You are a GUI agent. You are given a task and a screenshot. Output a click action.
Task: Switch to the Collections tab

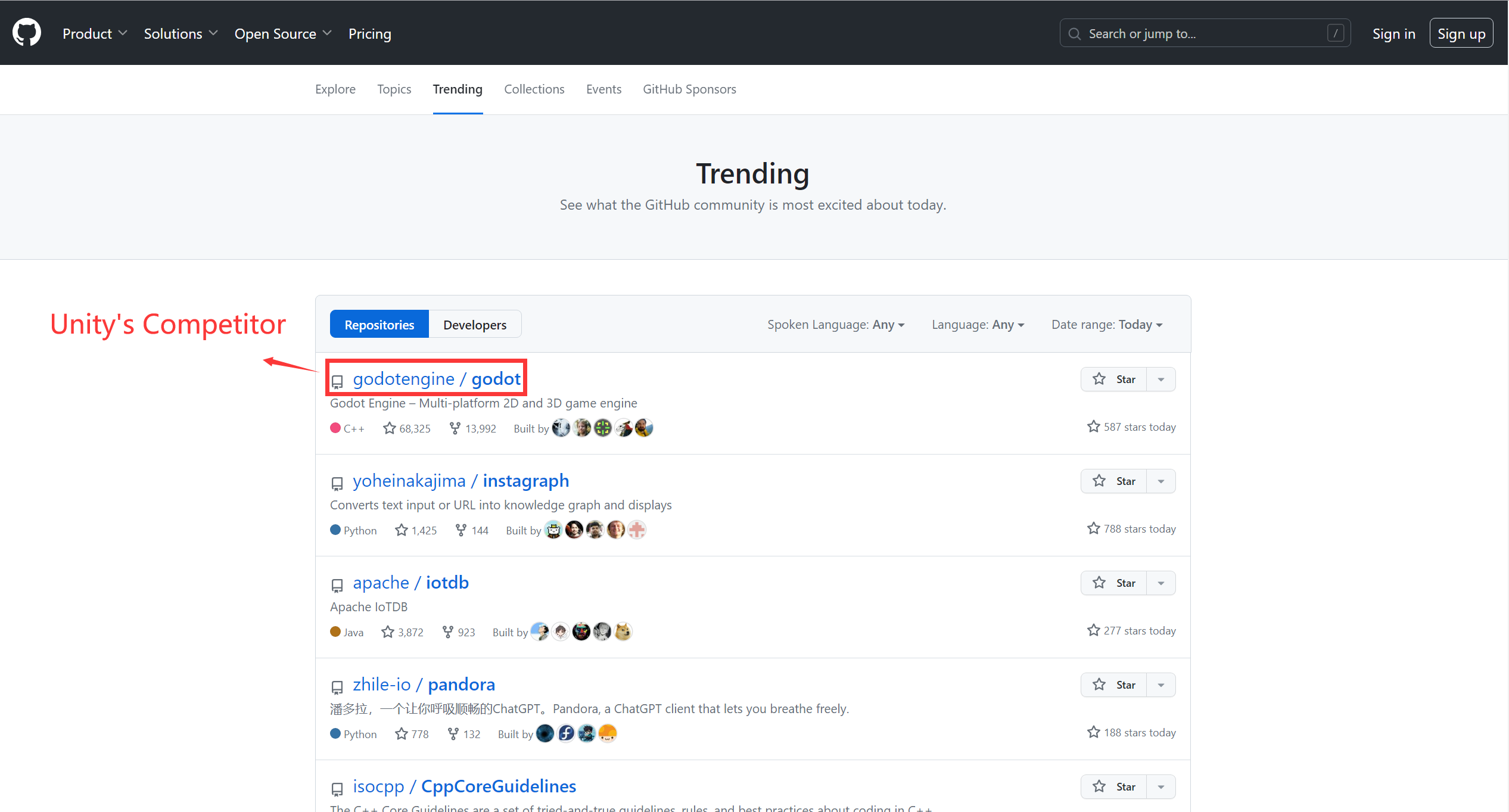click(x=534, y=89)
